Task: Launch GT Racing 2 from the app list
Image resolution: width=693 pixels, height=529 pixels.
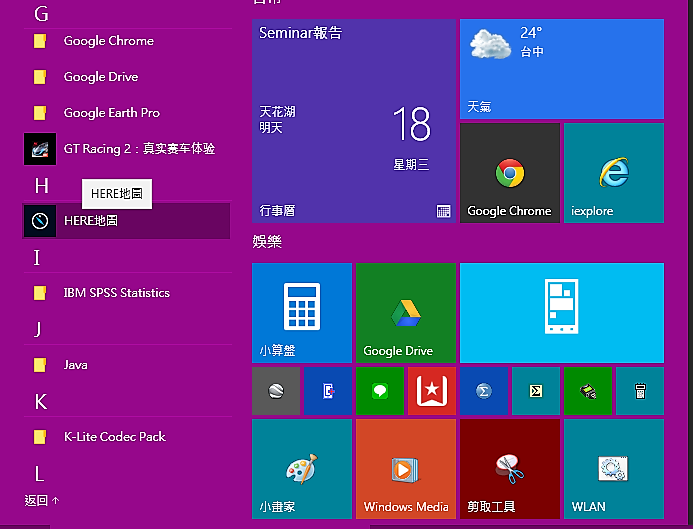Action: pyautogui.click(x=126, y=149)
